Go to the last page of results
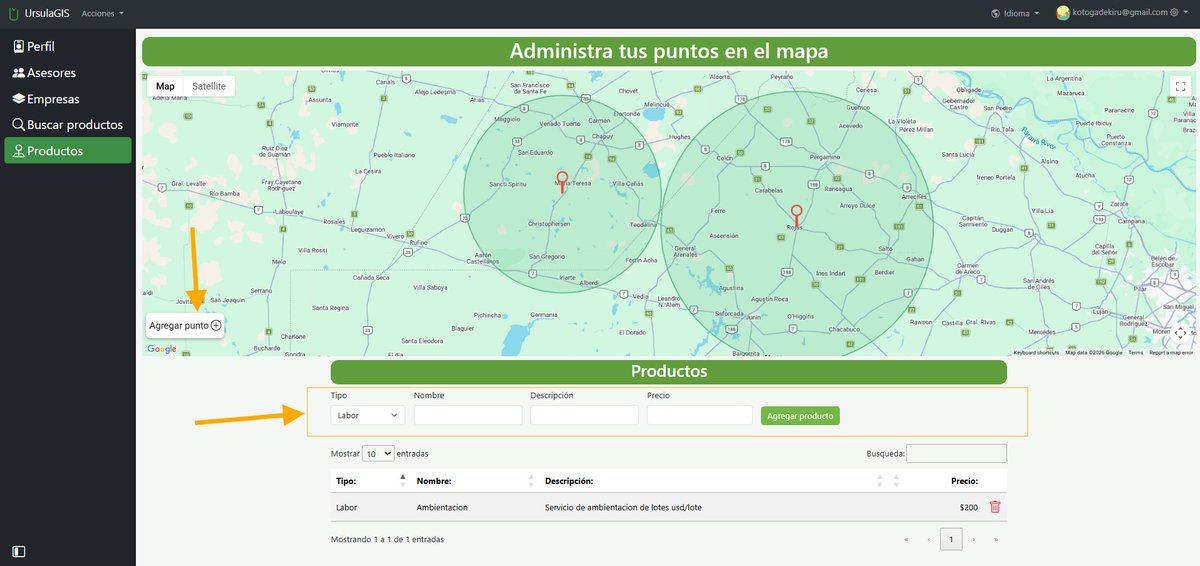 (995, 539)
